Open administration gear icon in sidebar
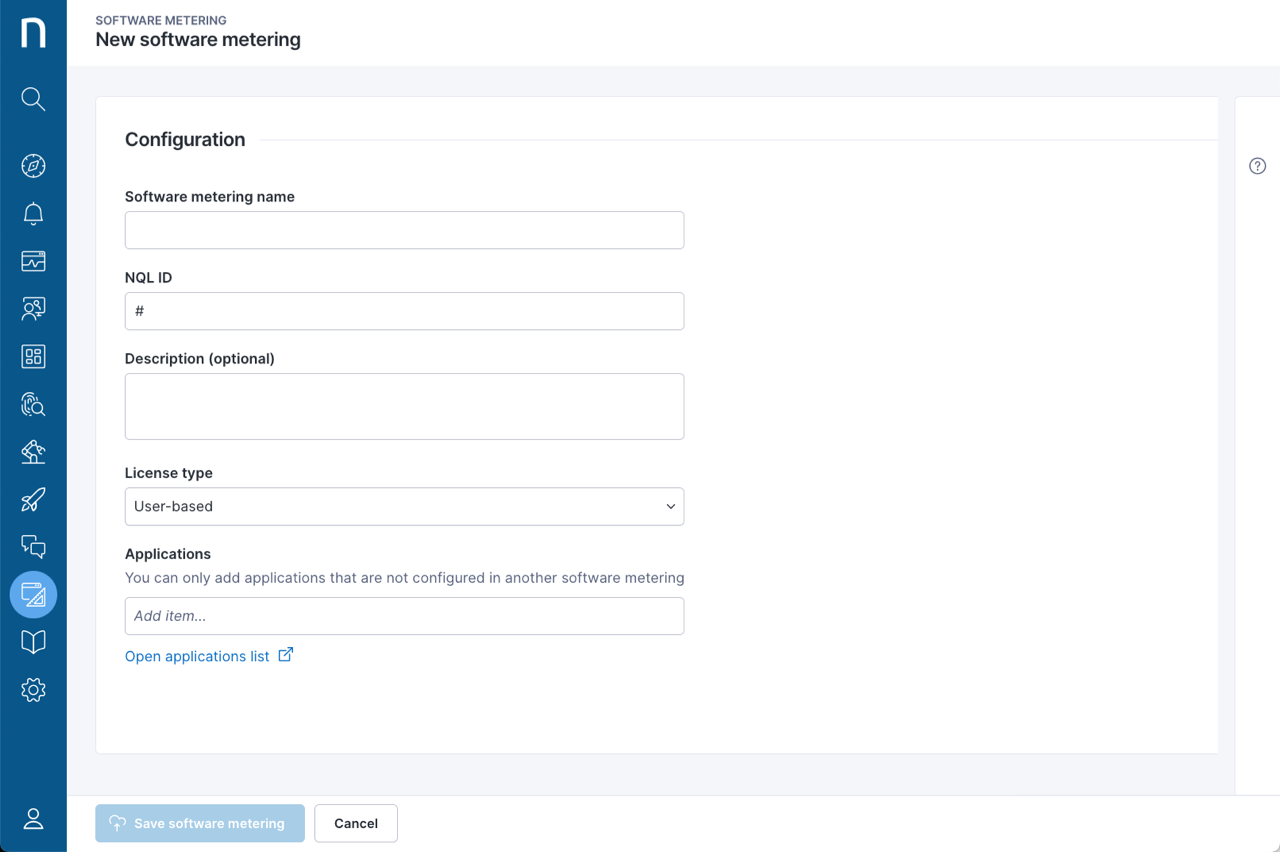 (33, 690)
